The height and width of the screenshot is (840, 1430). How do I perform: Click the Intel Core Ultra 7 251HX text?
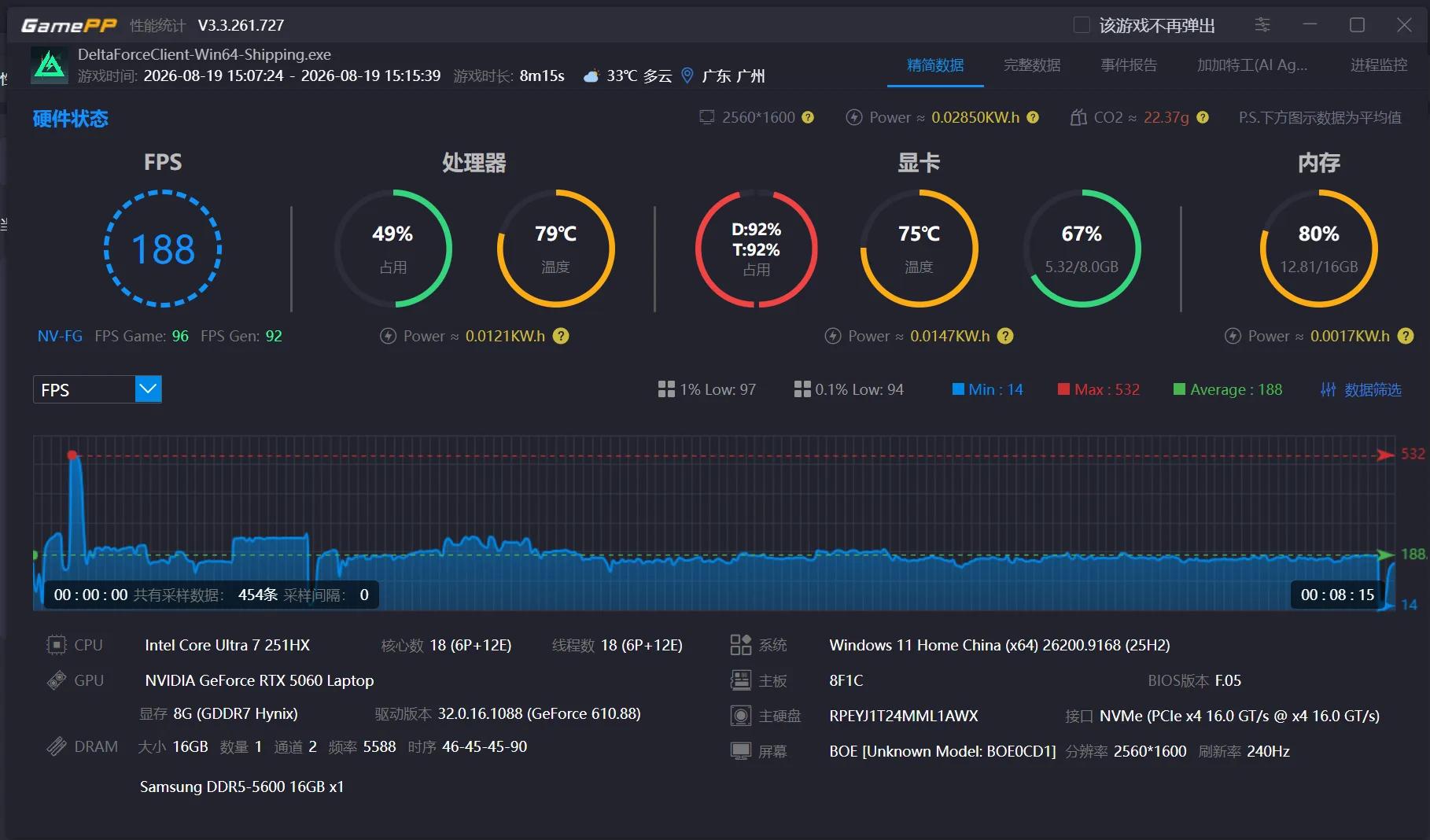coord(227,645)
